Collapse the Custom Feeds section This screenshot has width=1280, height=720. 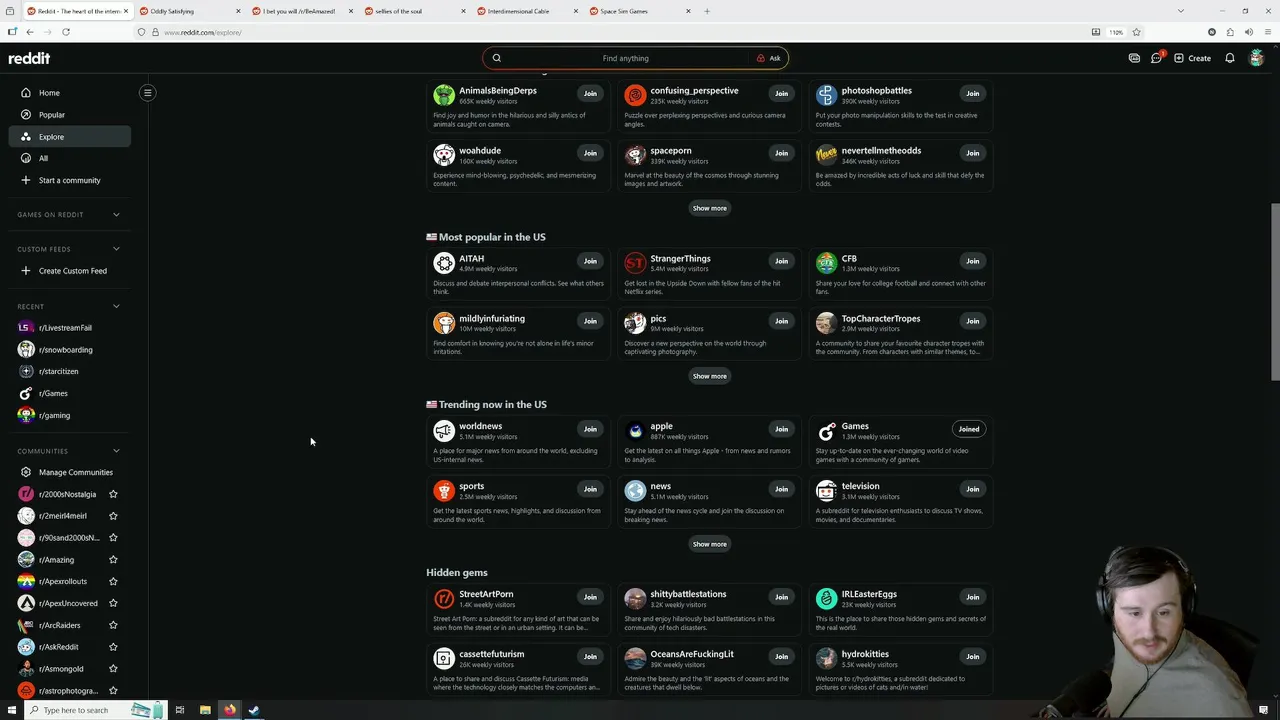(x=116, y=249)
